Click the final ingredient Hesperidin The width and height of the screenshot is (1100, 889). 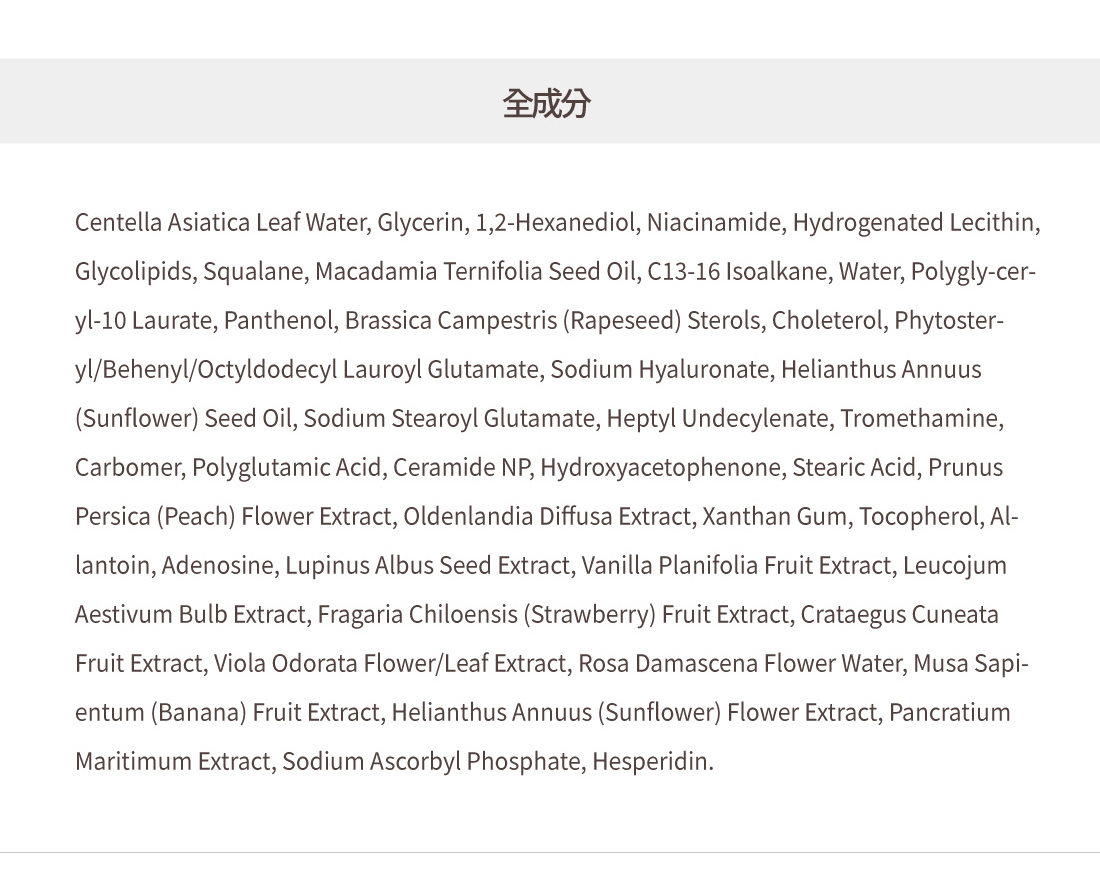pyautogui.click(x=651, y=761)
